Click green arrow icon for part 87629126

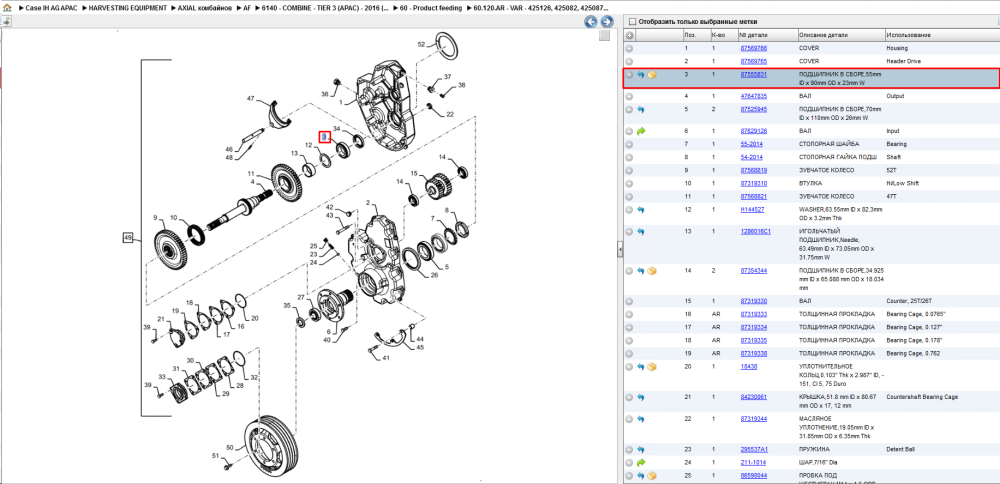pos(641,131)
